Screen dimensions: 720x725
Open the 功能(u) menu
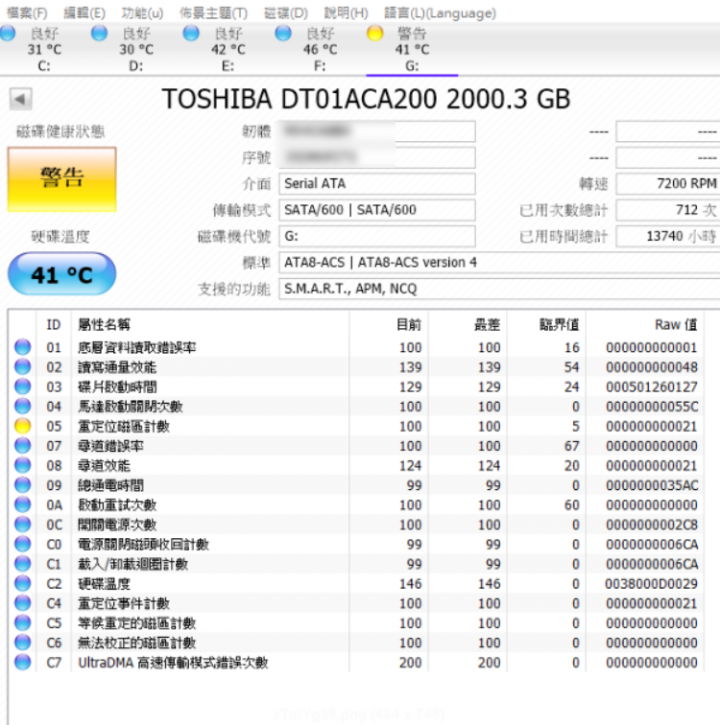point(142,13)
